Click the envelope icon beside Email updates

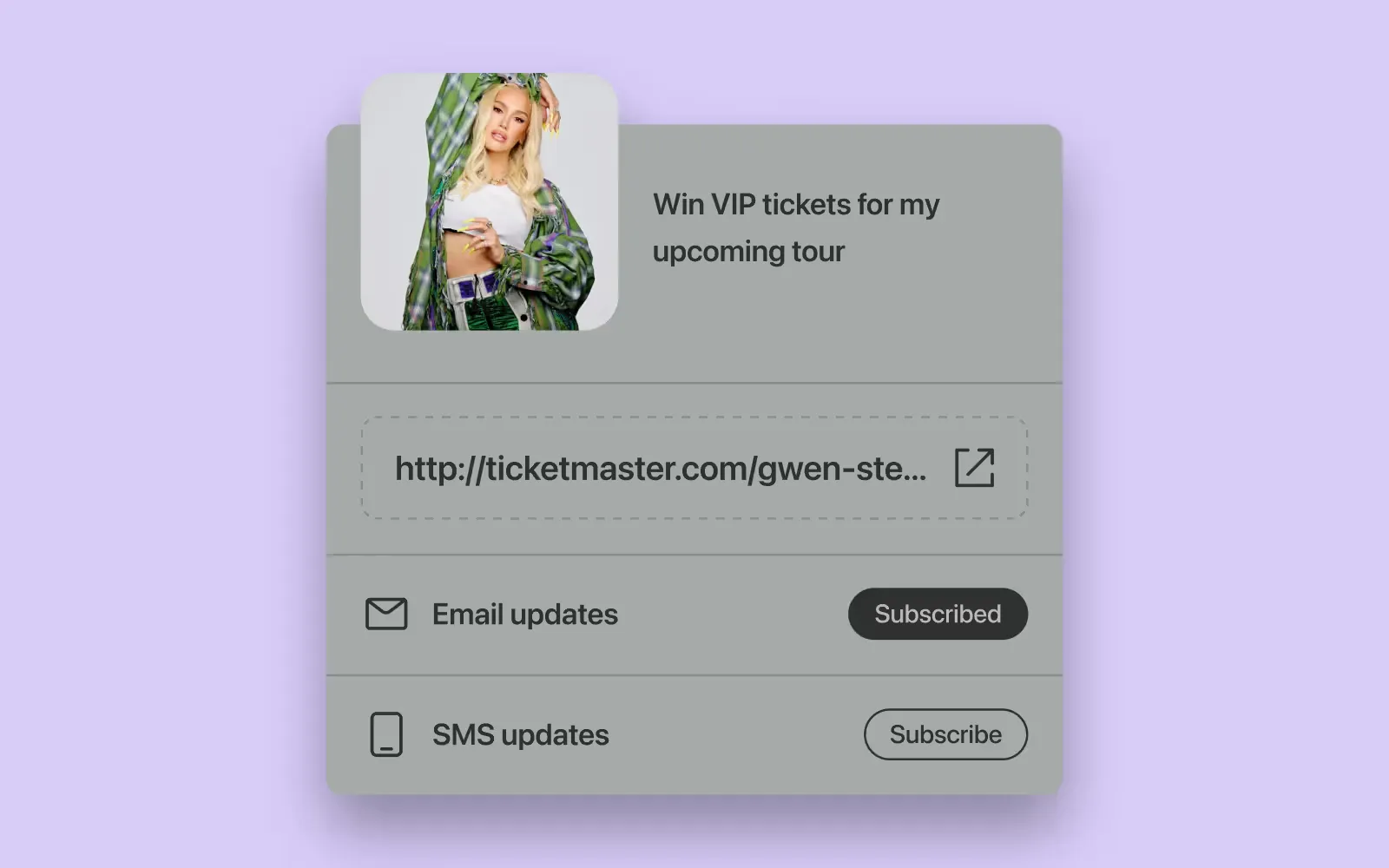(386, 614)
